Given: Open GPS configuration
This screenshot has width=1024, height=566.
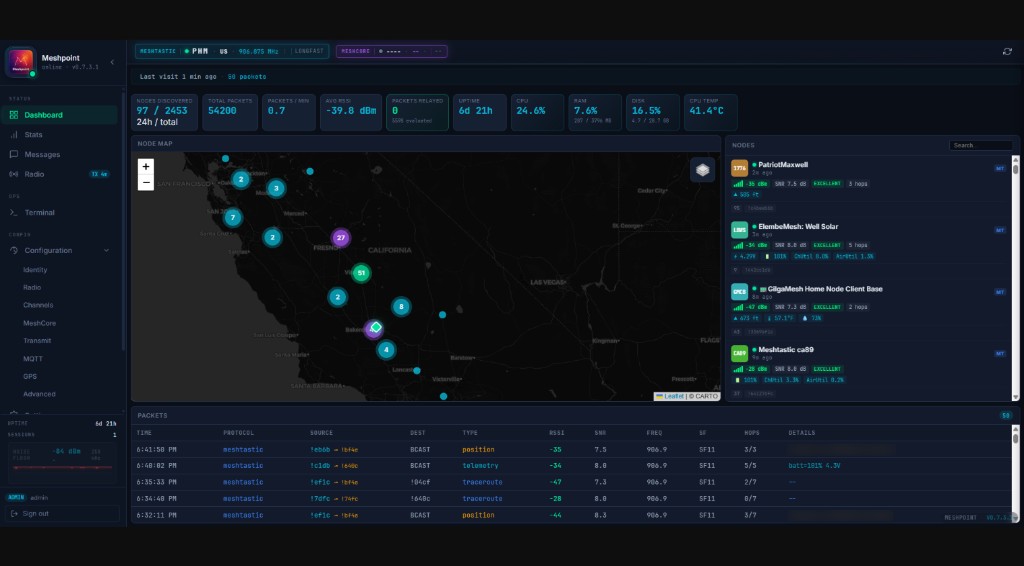Looking at the screenshot, I should [x=30, y=377].
